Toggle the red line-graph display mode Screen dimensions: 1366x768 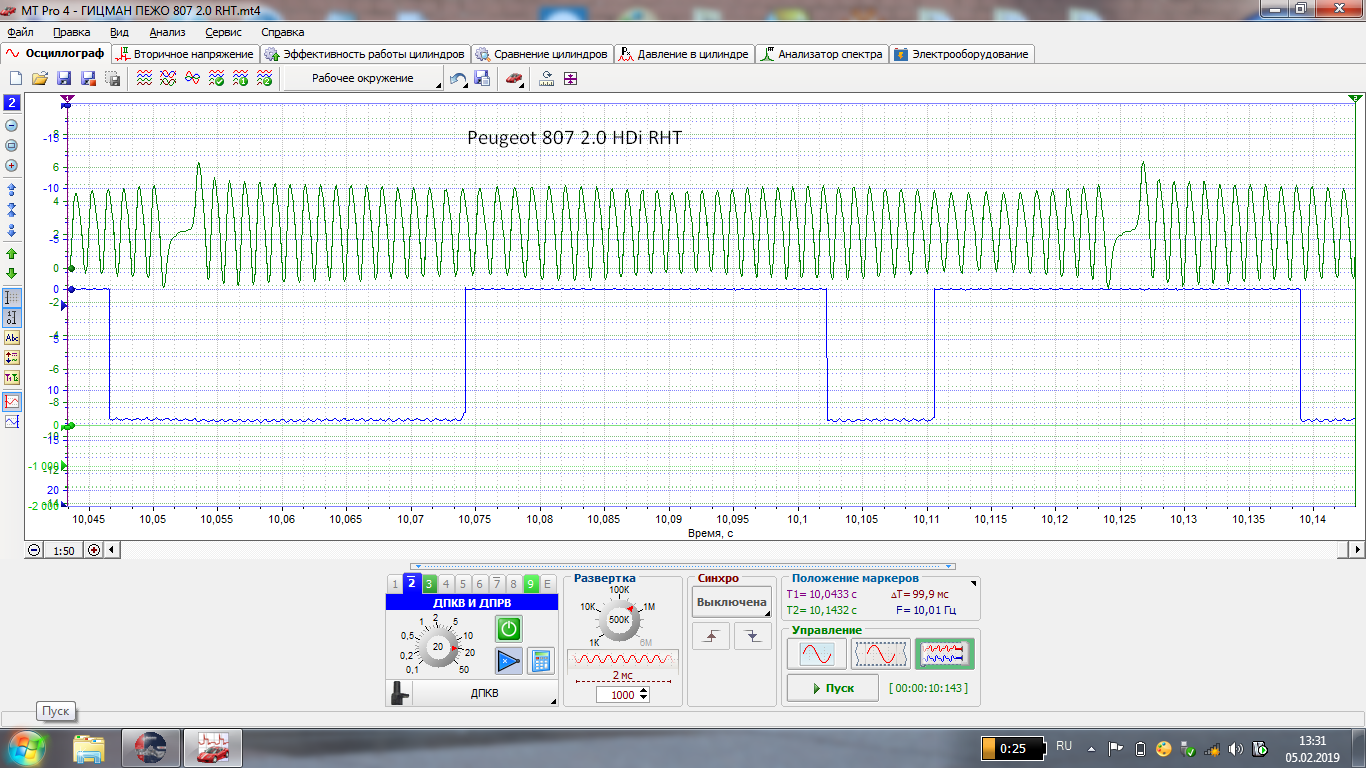[12, 401]
